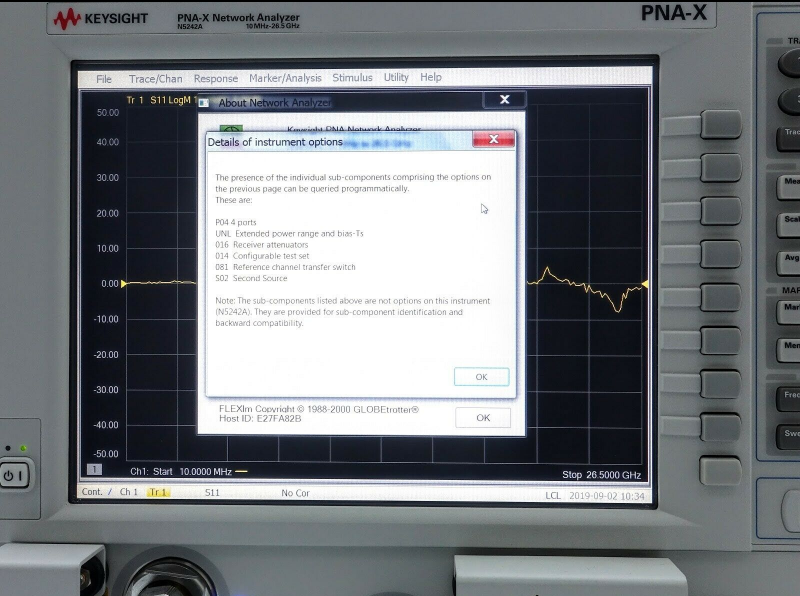
Task: Click the Cont. sweep status indicator
Action: [x=93, y=492]
